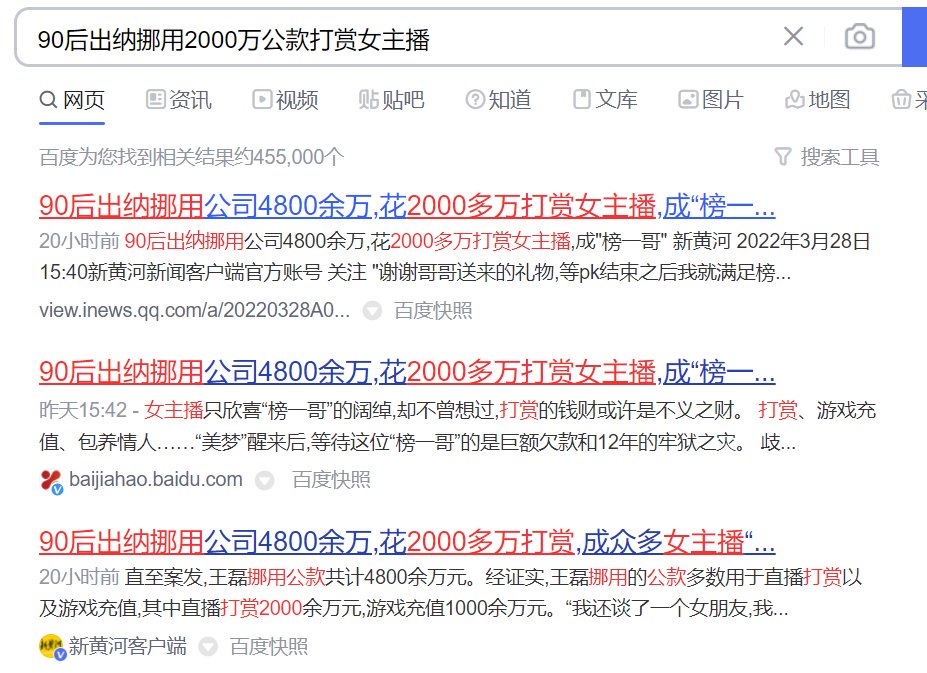927x673 pixels.
Task: Click the view.inews.qq.com source URL
Action: [x=195, y=310]
